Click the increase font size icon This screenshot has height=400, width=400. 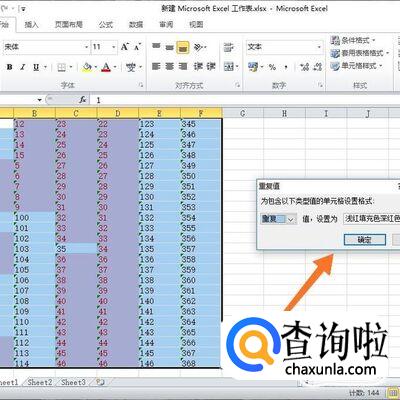pyautogui.click(x=125, y=47)
